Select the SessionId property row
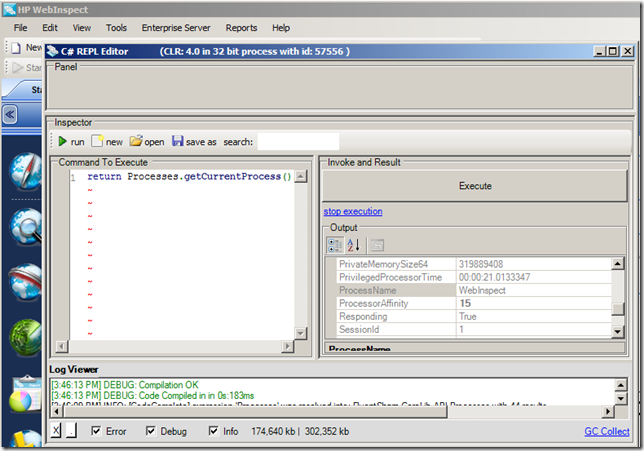Image resolution: width=644 pixels, height=451 pixels. point(474,330)
